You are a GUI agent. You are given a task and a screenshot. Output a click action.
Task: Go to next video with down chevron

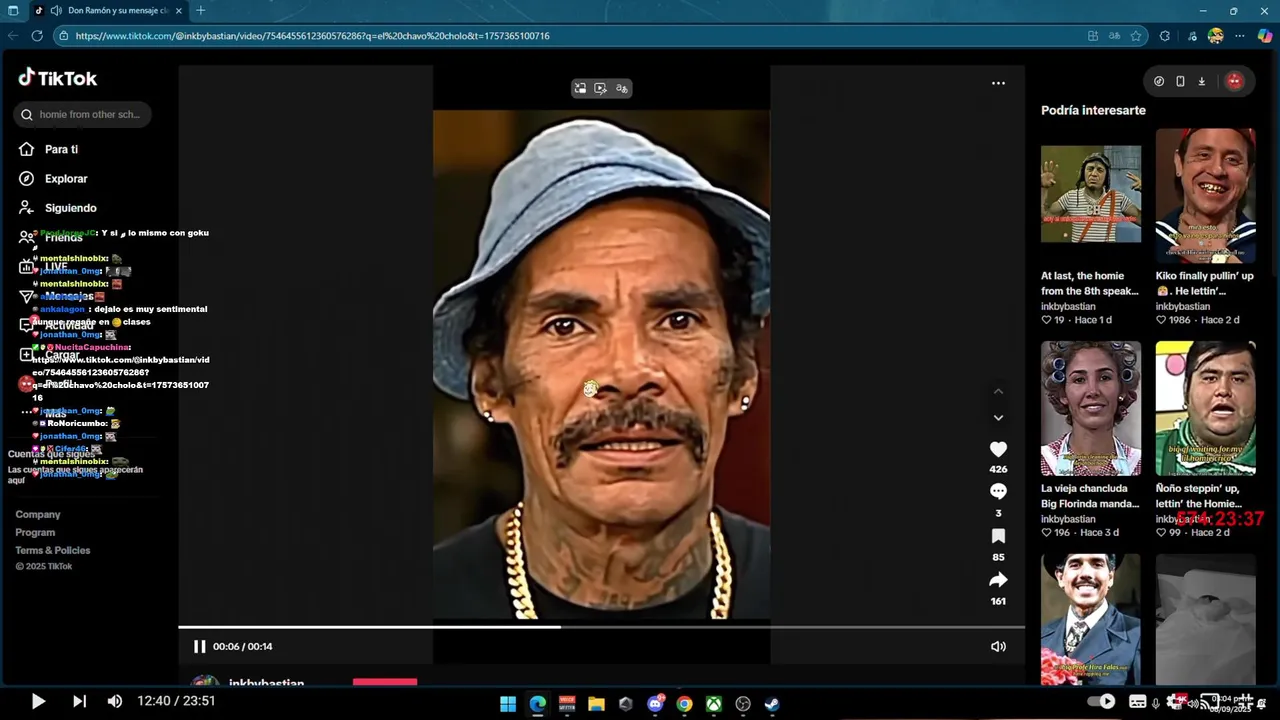998,418
